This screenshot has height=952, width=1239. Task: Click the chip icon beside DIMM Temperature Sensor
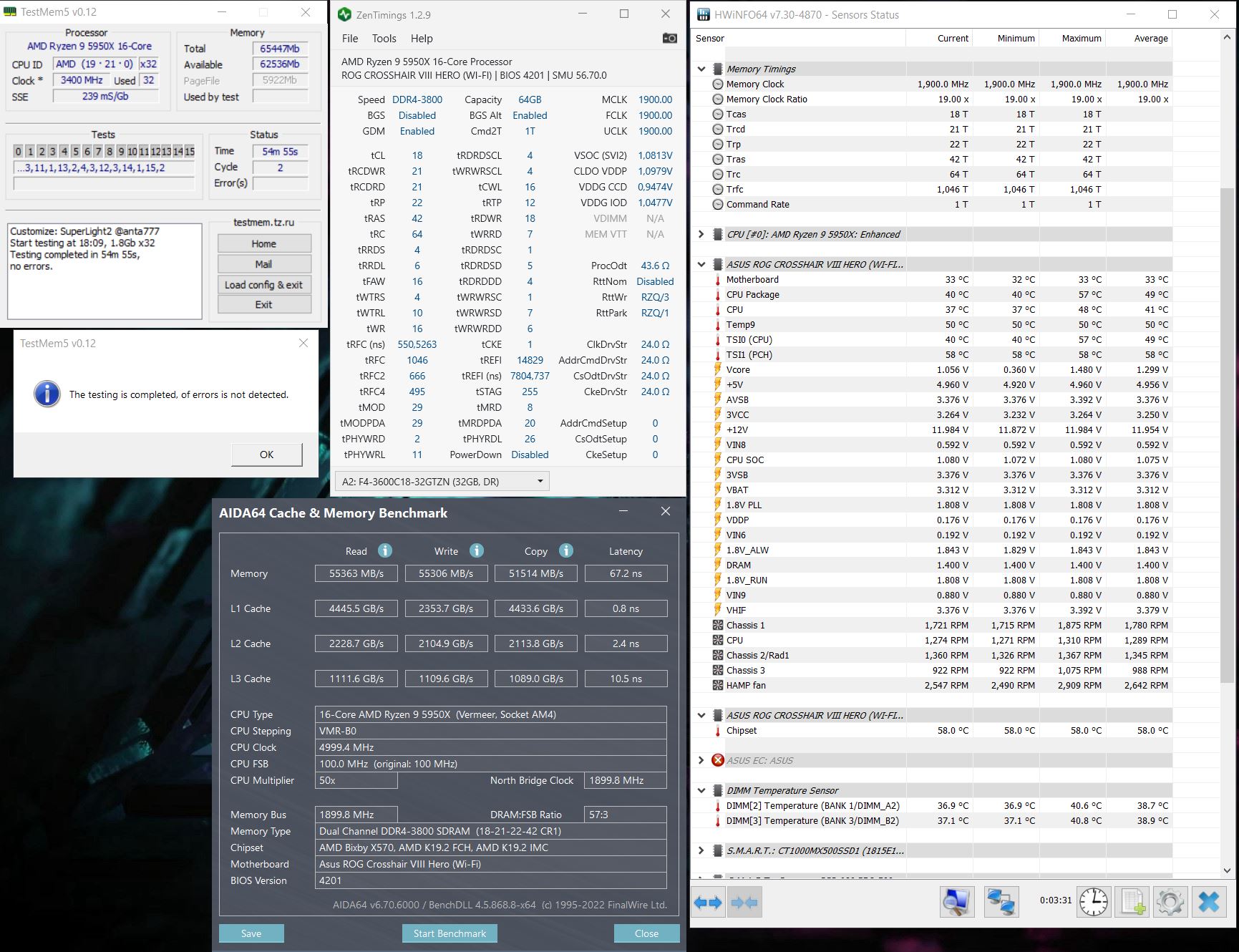coord(718,790)
